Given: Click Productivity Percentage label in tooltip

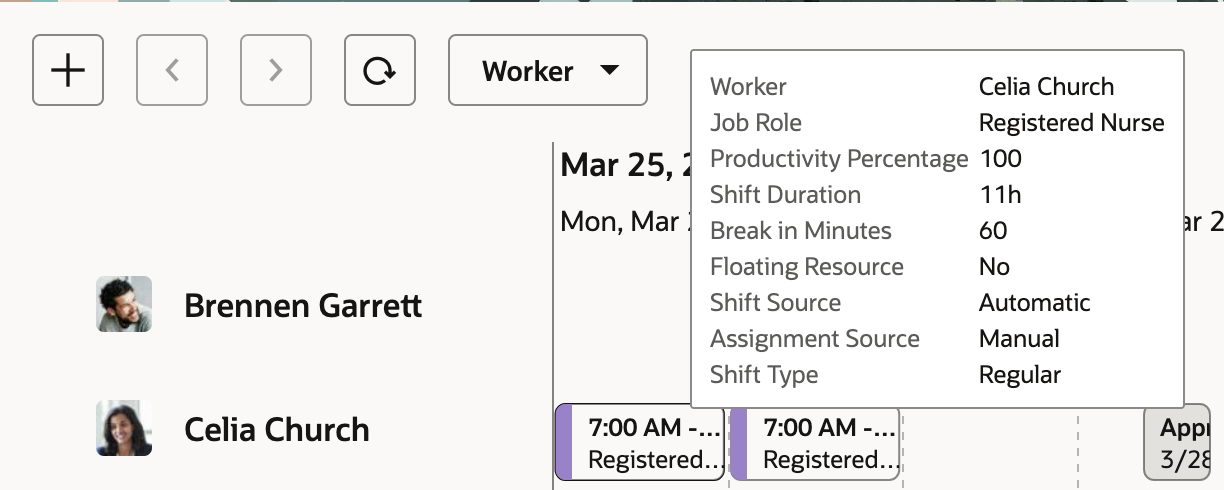Looking at the screenshot, I should (839, 159).
